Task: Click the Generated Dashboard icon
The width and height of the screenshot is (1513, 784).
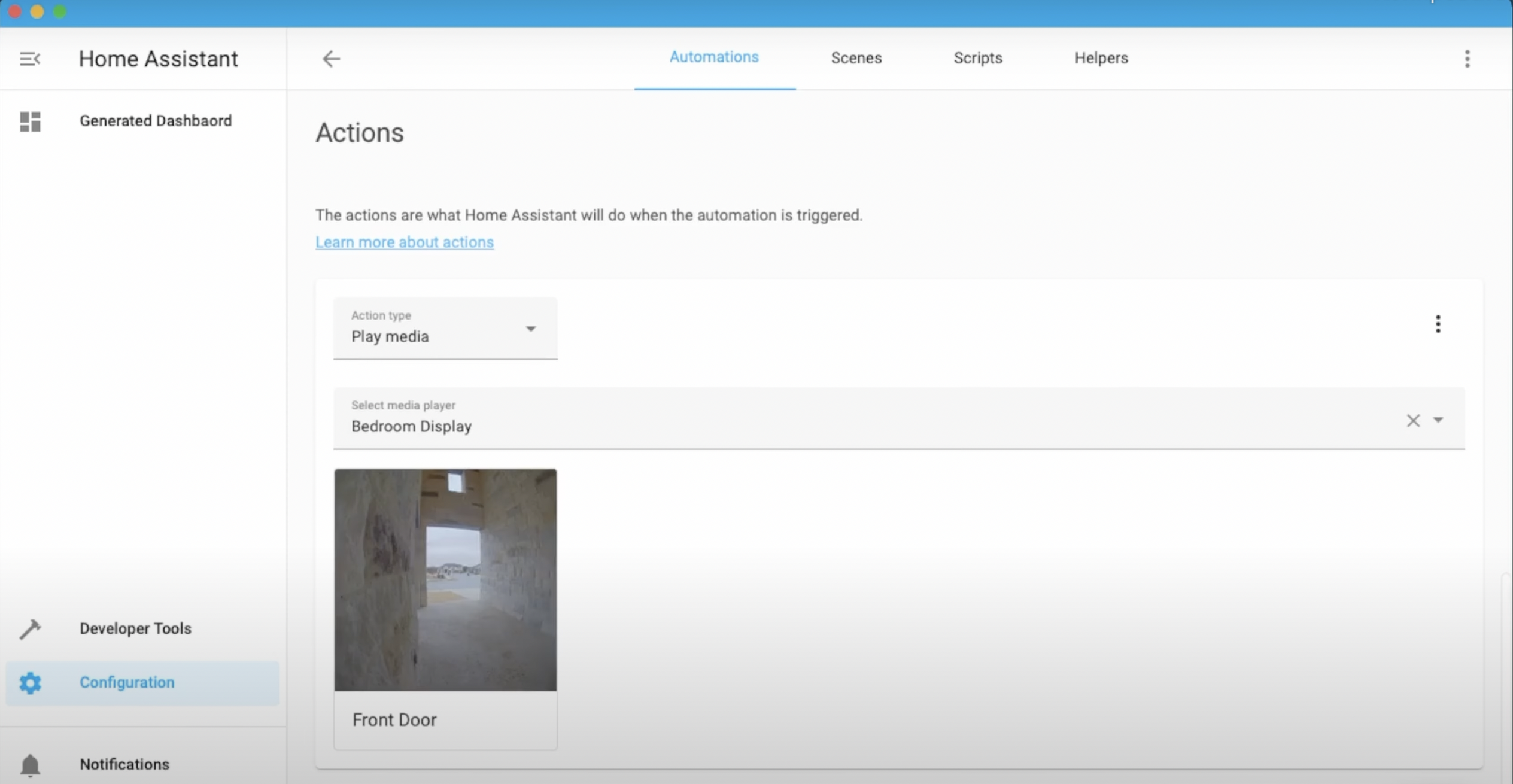Action: click(x=29, y=121)
